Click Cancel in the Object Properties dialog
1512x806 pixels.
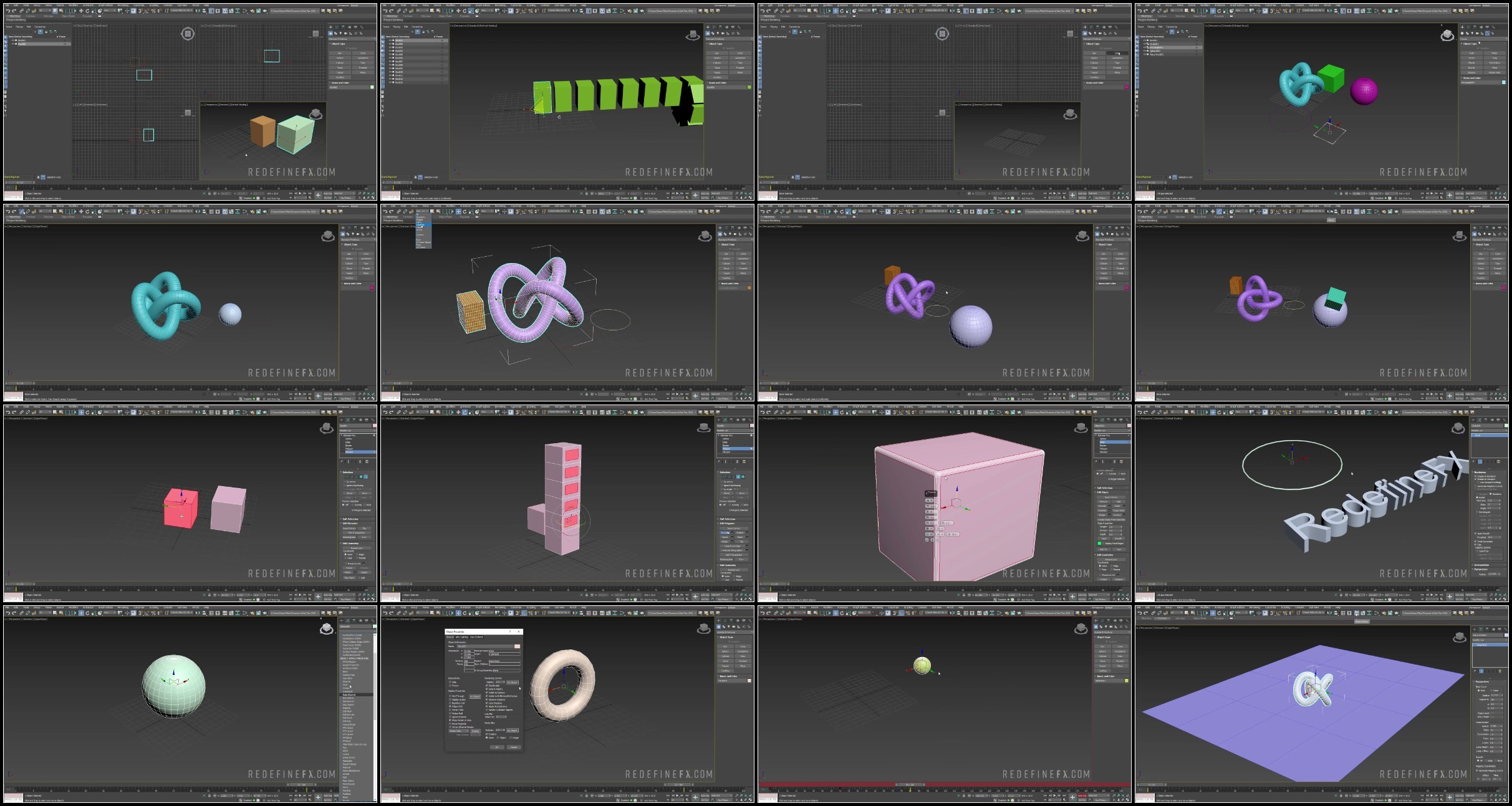(514, 747)
